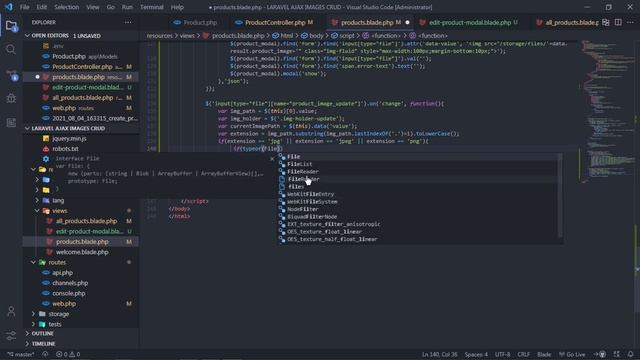Click the split editor right icon
Viewport: 640px width, 360px height.
tap(618, 22)
